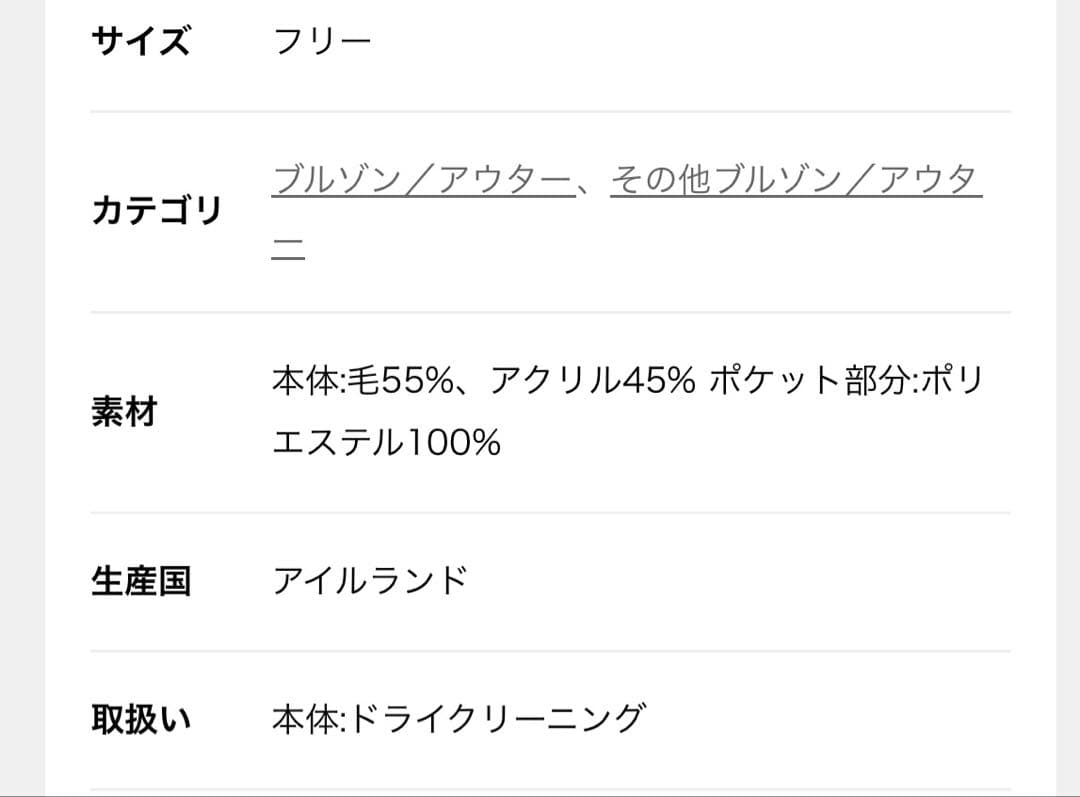Click ポリ at the end of the material line
Screen dimensions: 1080x797
click(953, 382)
